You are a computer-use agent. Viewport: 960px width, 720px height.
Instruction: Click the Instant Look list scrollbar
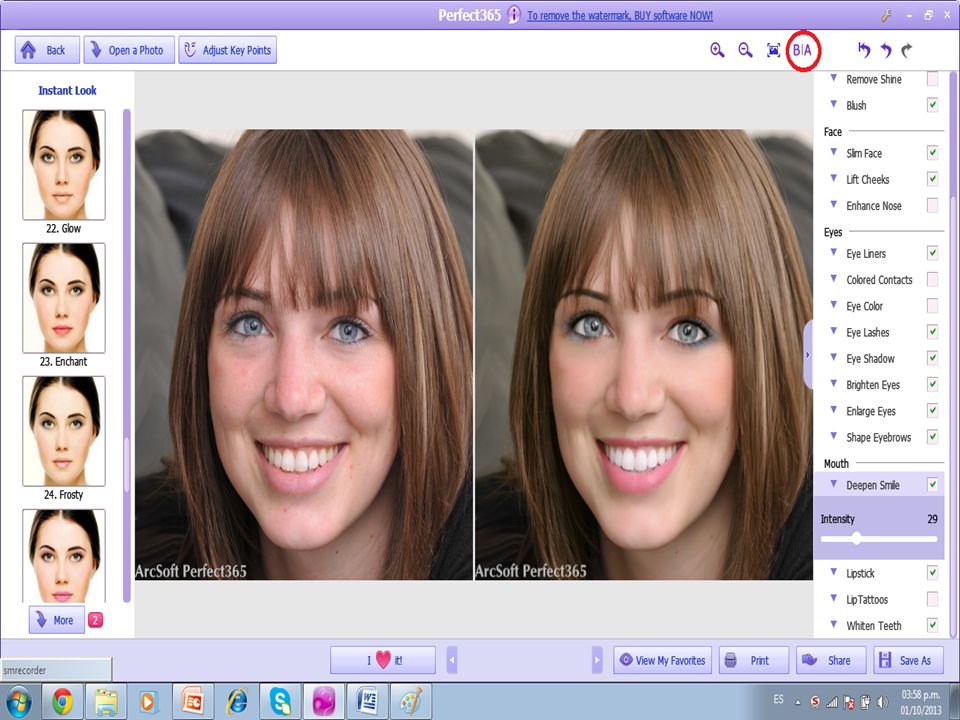tap(127, 355)
